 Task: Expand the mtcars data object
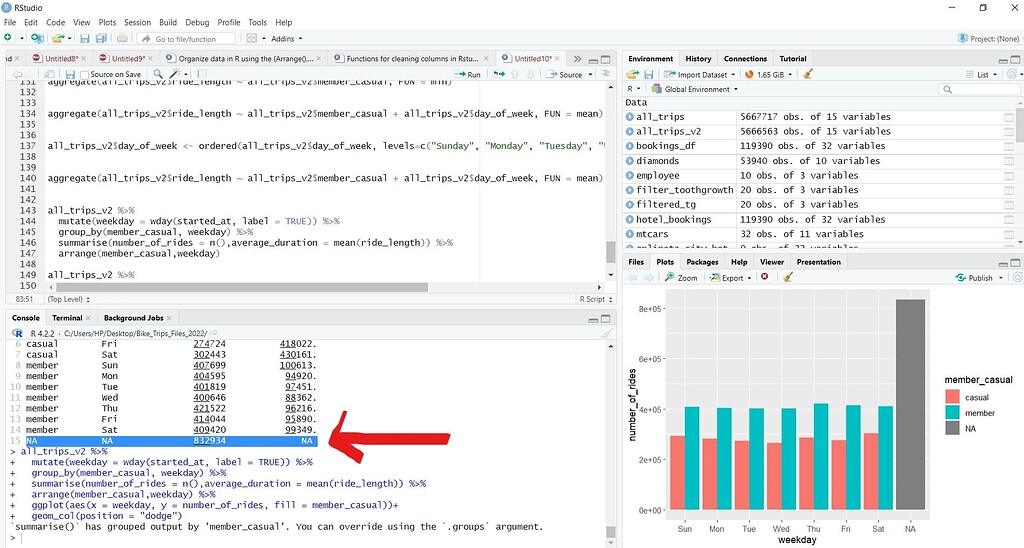point(630,234)
